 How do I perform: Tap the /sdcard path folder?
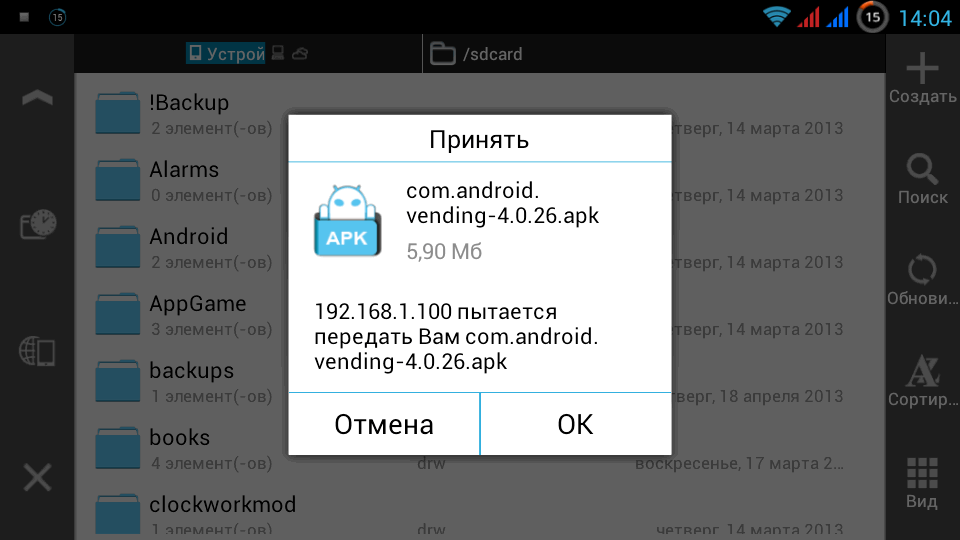click(476, 54)
